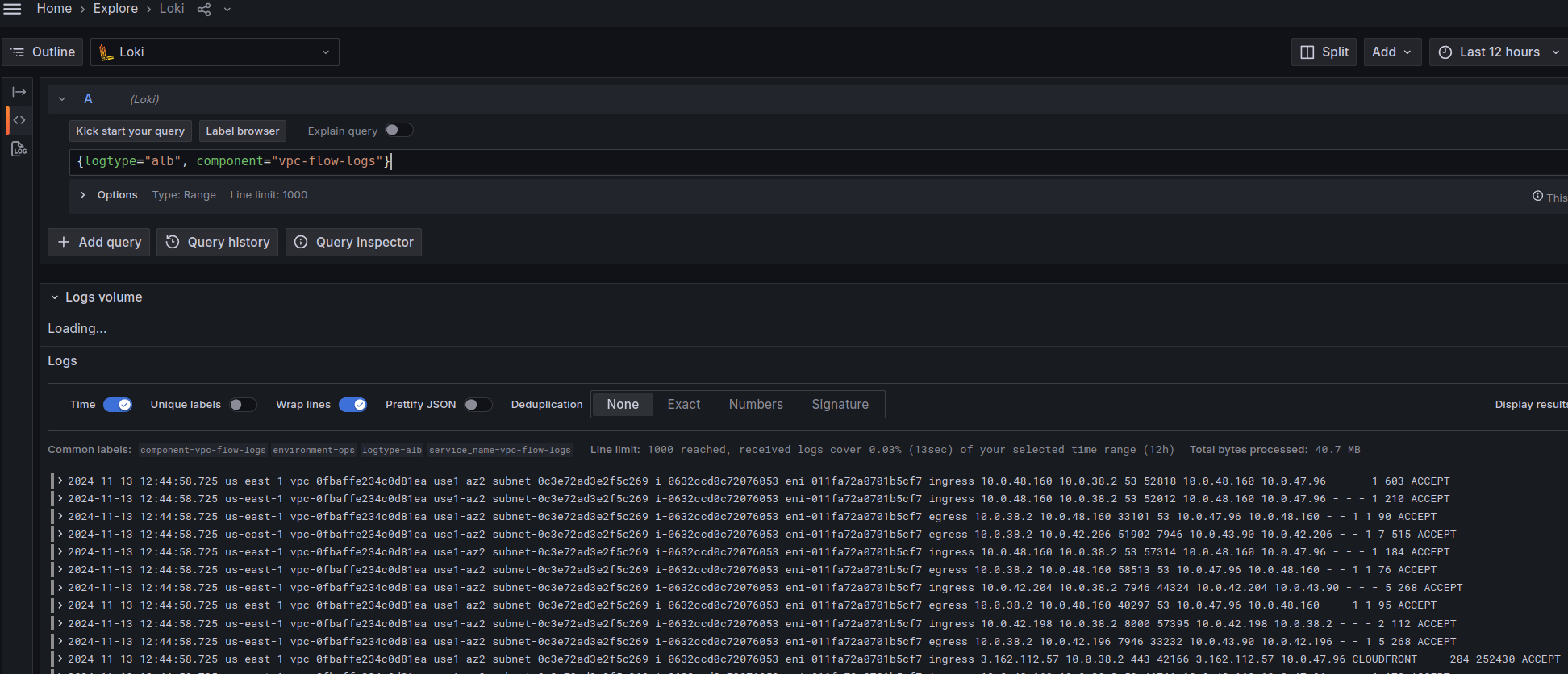Expand log row ending 603 ACCEPT
1568x674 pixels.
pyautogui.click(x=60, y=481)
